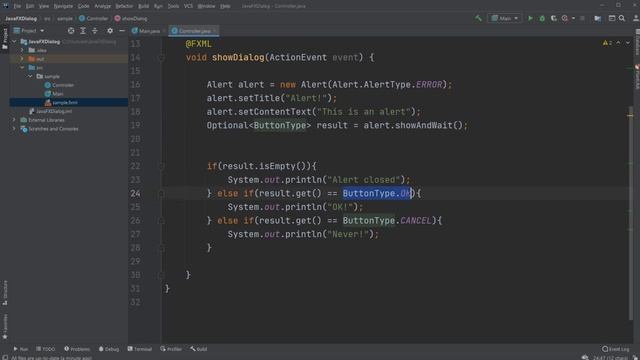Click the IntelliJ logo in title bar

coord(5,6)
